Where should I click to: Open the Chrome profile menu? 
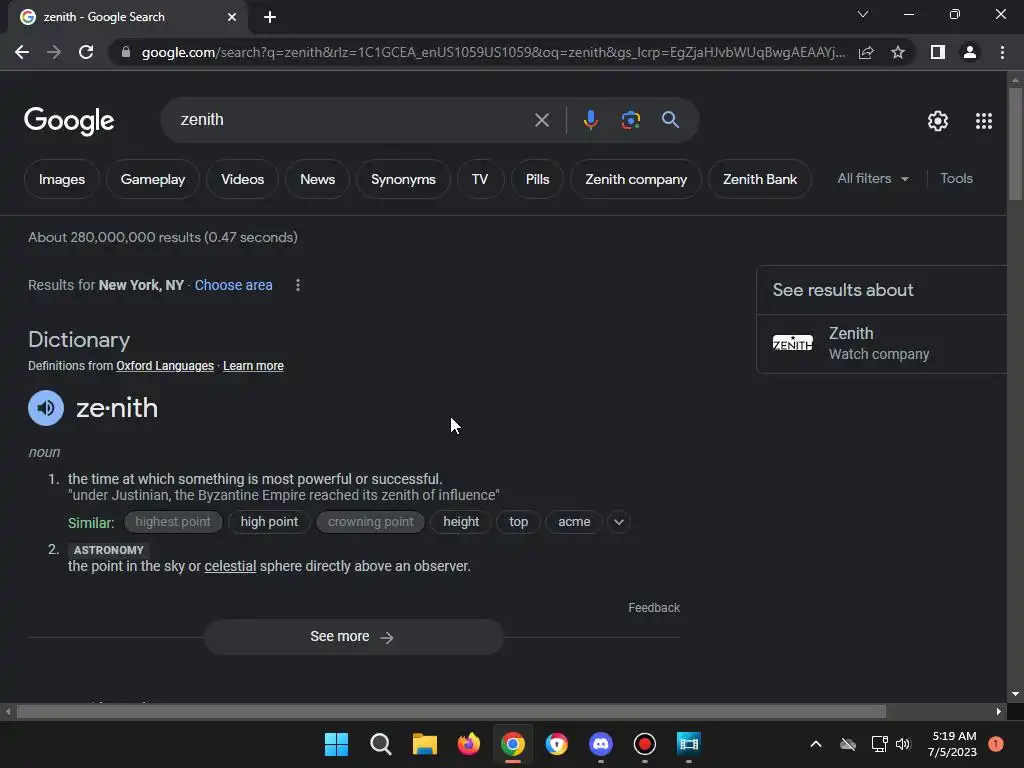coord(970,52)
